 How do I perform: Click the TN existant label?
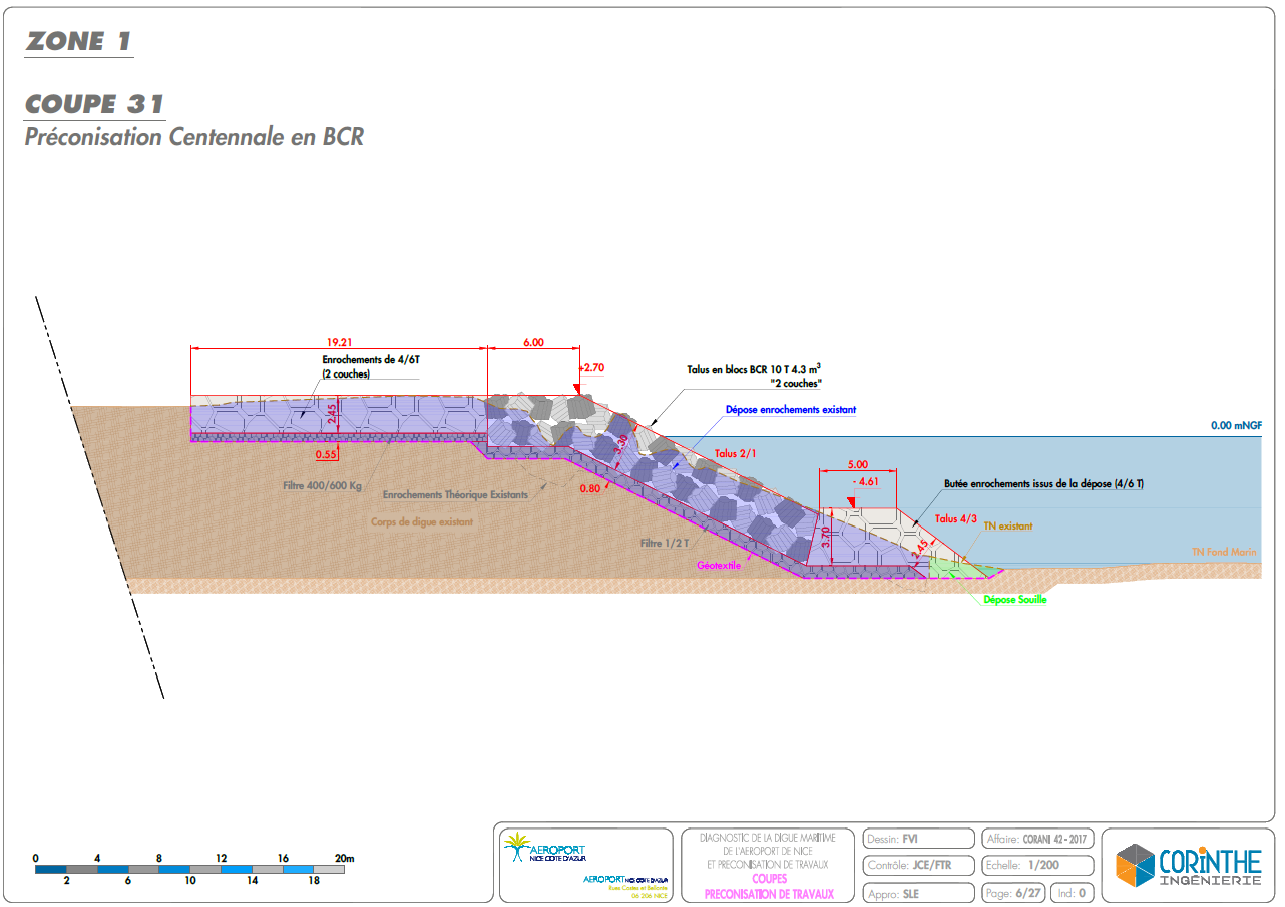point(1007,525)
